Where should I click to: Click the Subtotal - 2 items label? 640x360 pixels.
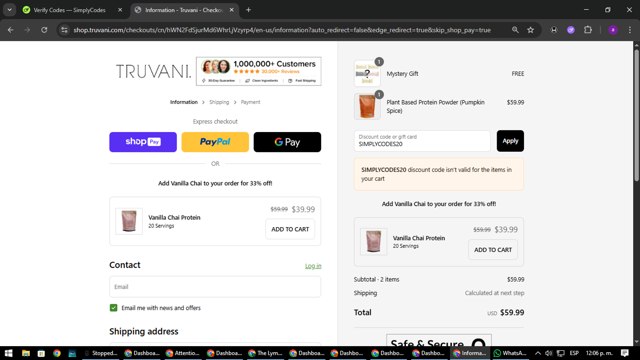376,280
